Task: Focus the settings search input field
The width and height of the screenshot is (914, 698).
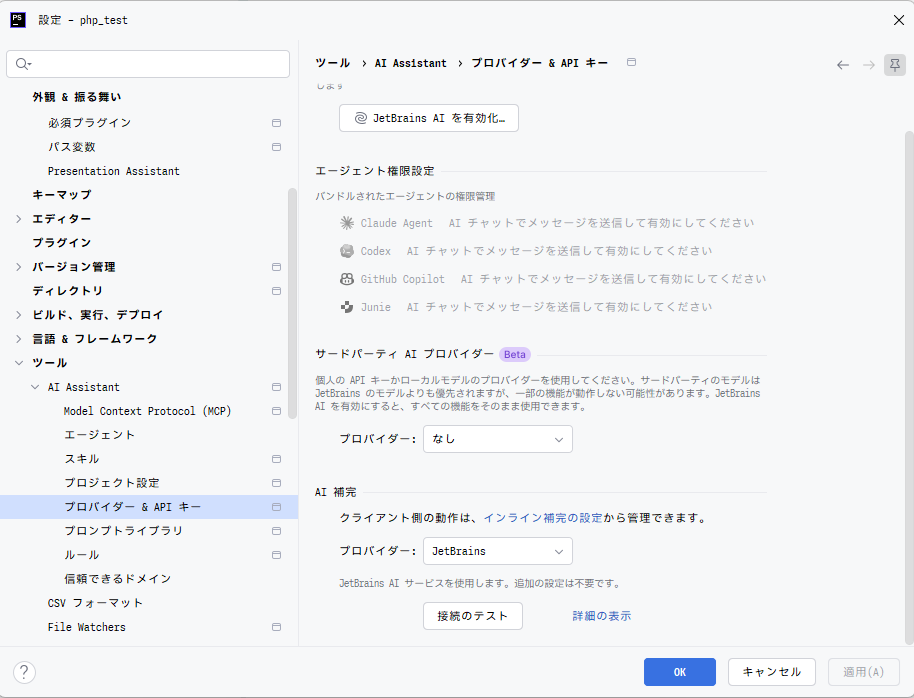Action: 148,64
